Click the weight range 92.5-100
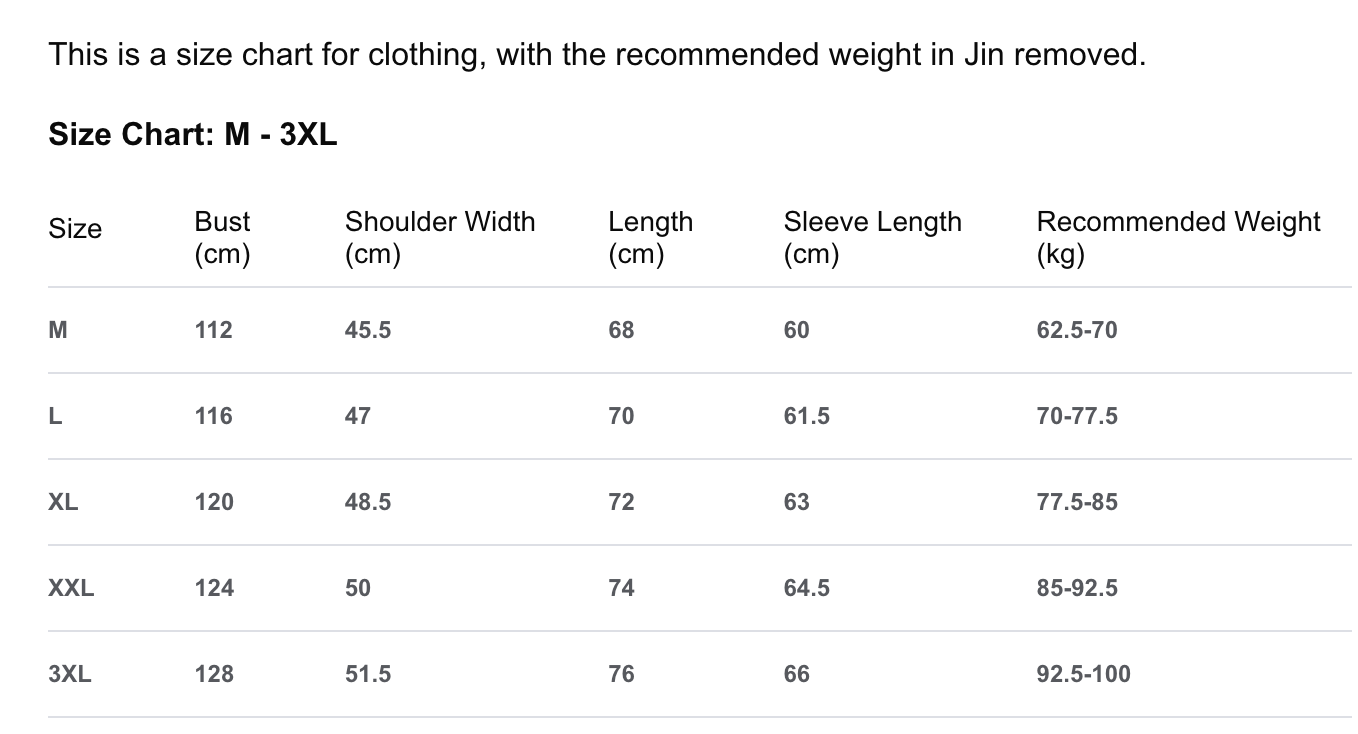The width and height of the screenshot is (1358, 734). click(x=1083, y=674)
